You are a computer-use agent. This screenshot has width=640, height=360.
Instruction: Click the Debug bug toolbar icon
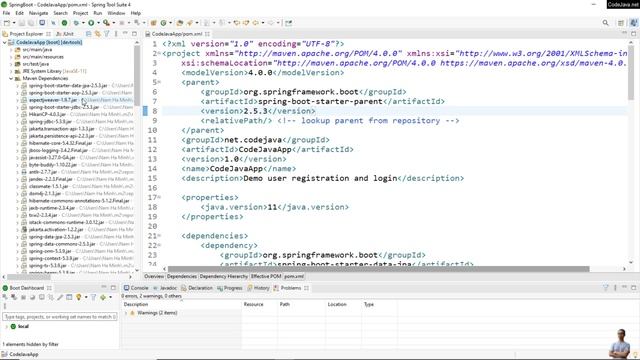(76, 23)
